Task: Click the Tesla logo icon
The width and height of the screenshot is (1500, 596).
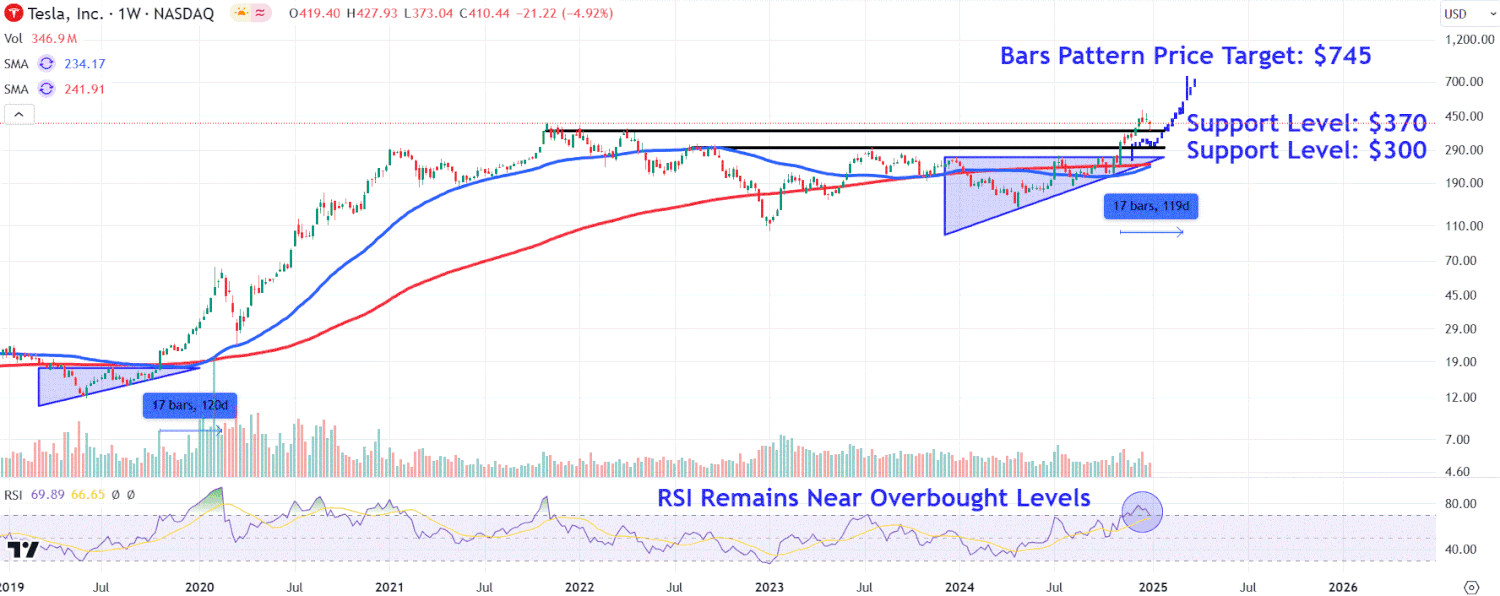Action: (x=14, y=14)
